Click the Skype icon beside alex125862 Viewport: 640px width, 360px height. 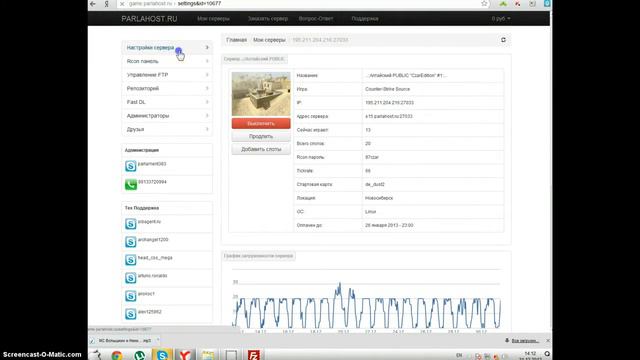[131, 313]
